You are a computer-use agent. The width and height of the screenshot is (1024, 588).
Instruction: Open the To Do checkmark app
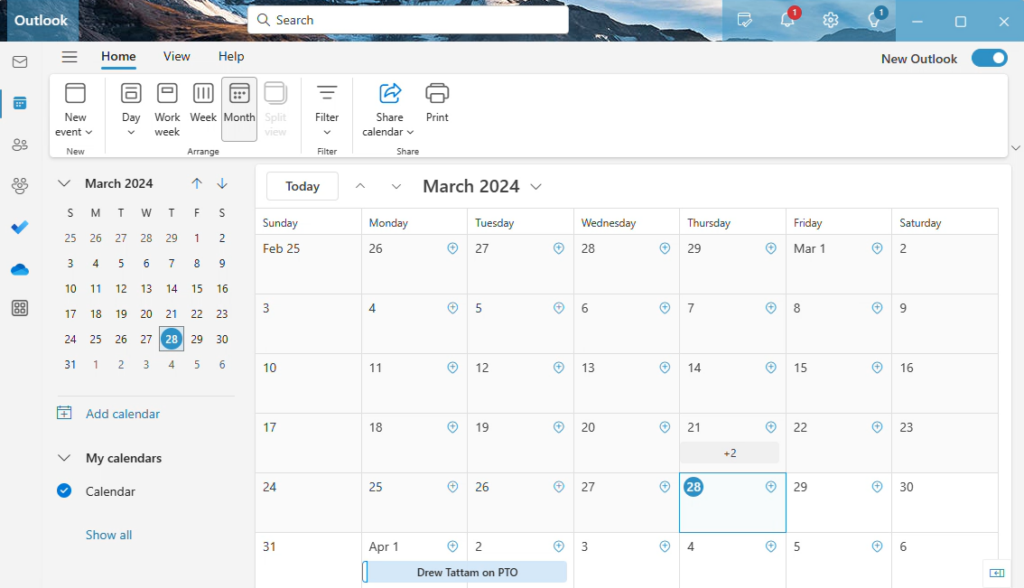(20, 227)
